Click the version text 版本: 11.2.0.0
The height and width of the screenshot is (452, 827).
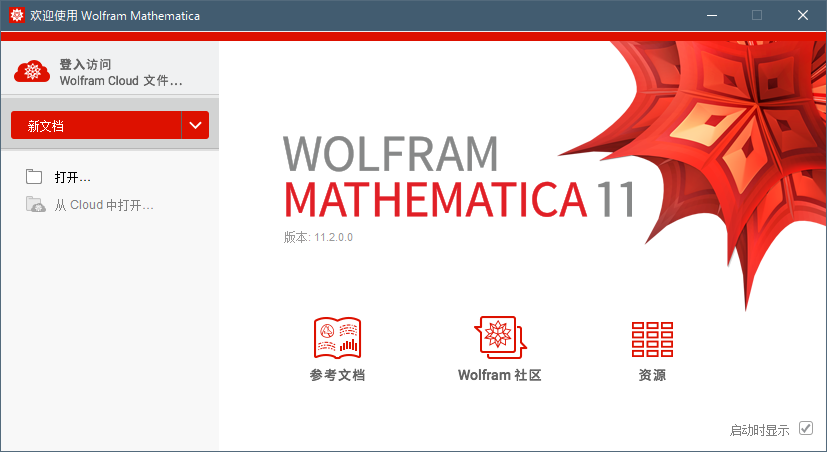(318, 237)
